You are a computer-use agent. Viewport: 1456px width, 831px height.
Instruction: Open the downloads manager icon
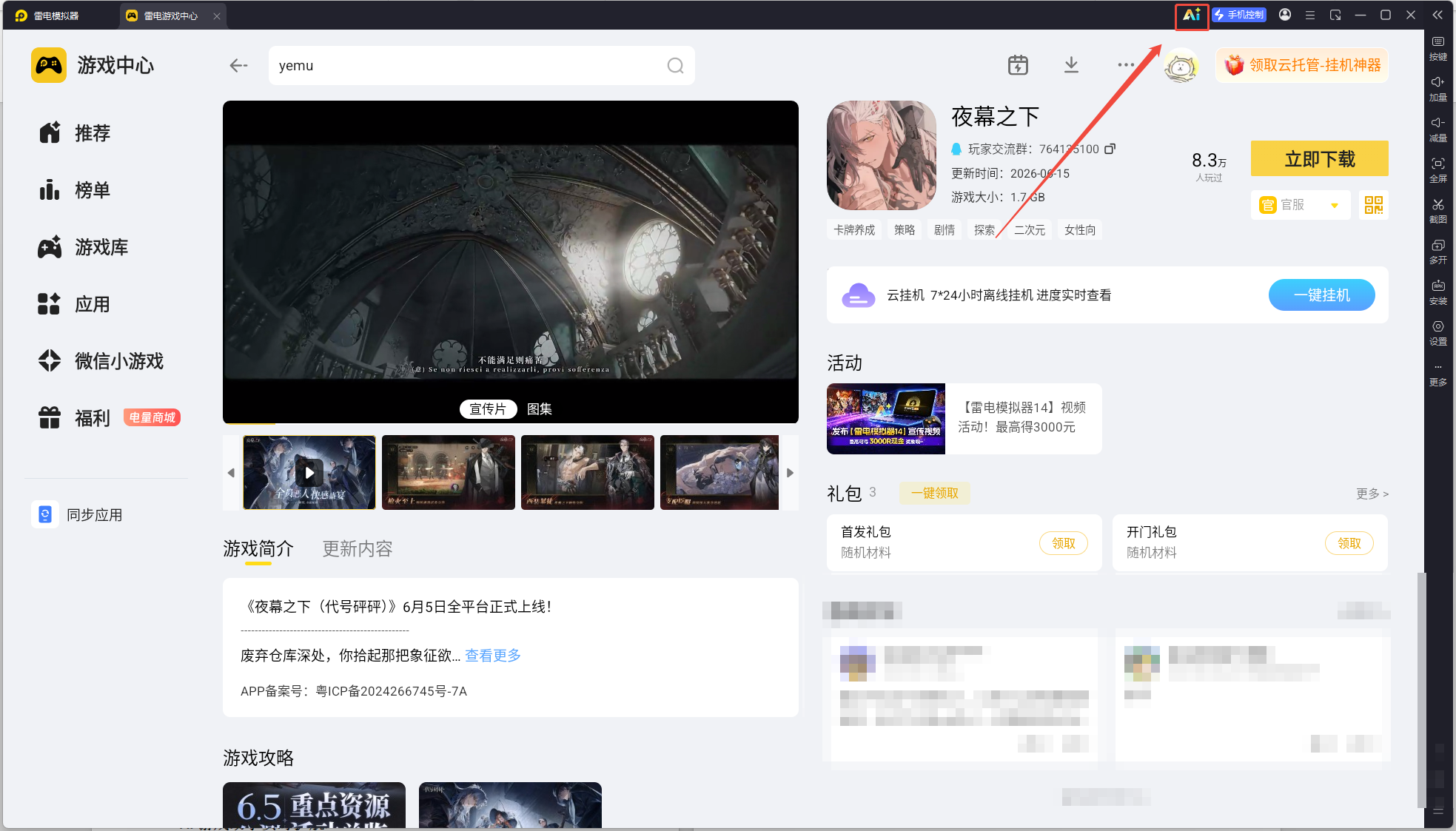point(1071,65)
